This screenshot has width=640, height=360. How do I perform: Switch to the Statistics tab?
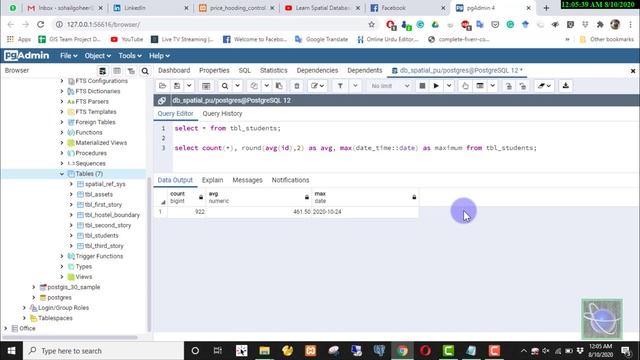273,71
